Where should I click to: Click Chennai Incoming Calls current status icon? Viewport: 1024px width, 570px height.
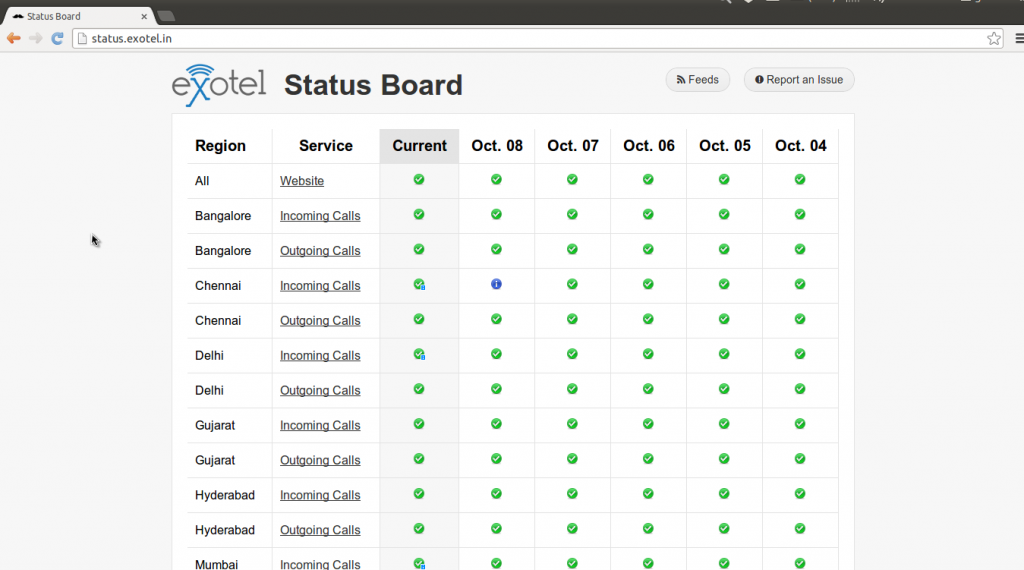(x=419, y=284)
